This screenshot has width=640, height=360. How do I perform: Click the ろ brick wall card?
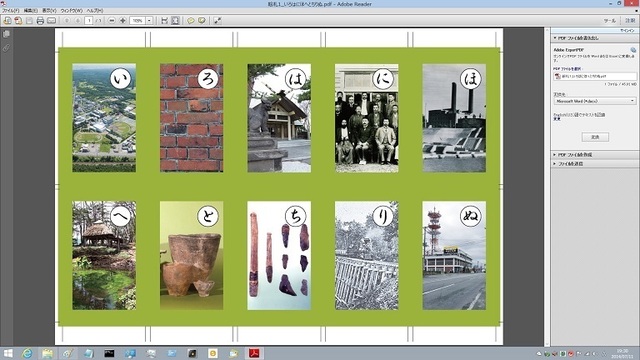click(191, 118)
